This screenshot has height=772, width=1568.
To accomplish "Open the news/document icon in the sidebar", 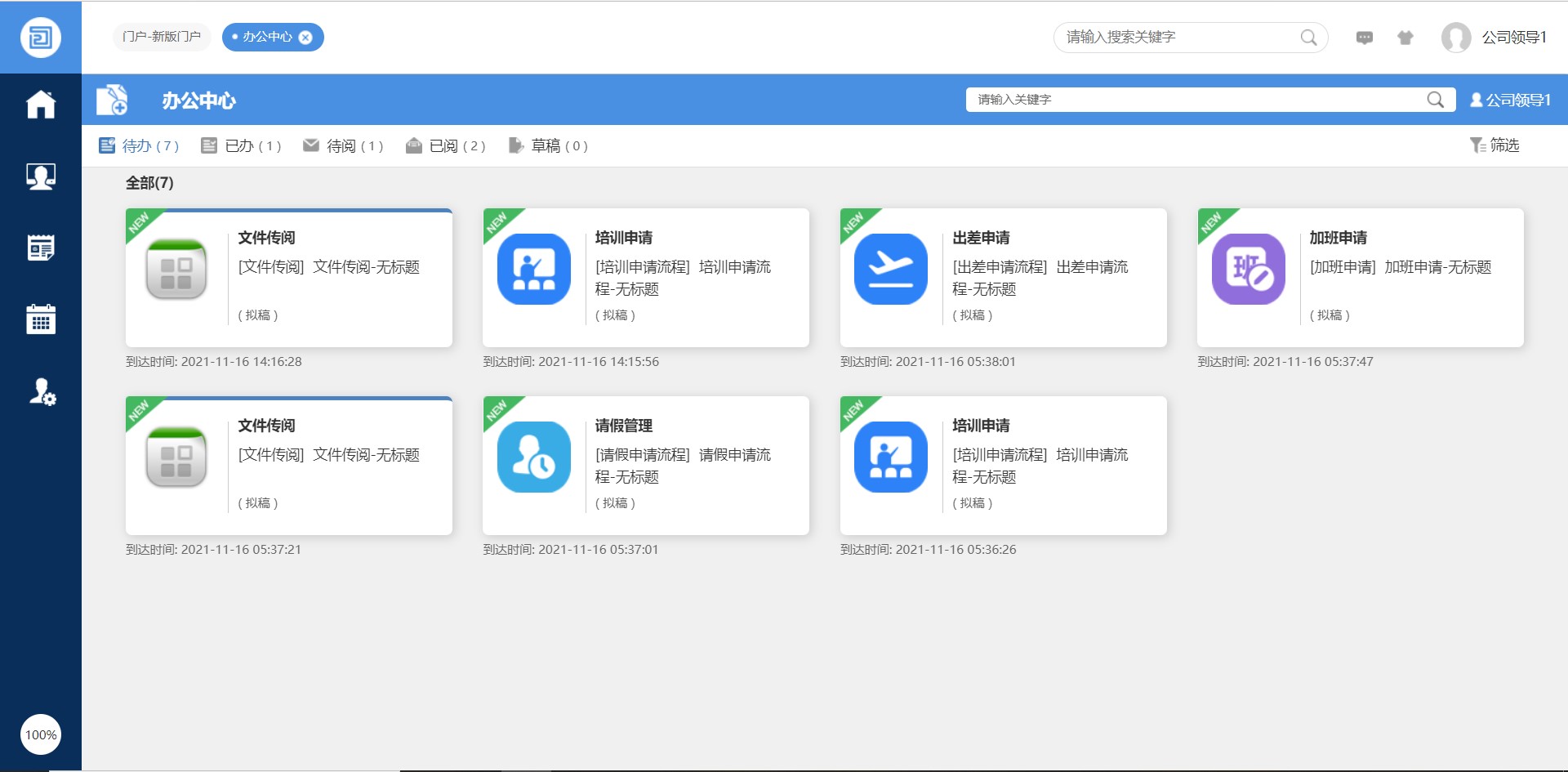I will [x=41, y=246].
